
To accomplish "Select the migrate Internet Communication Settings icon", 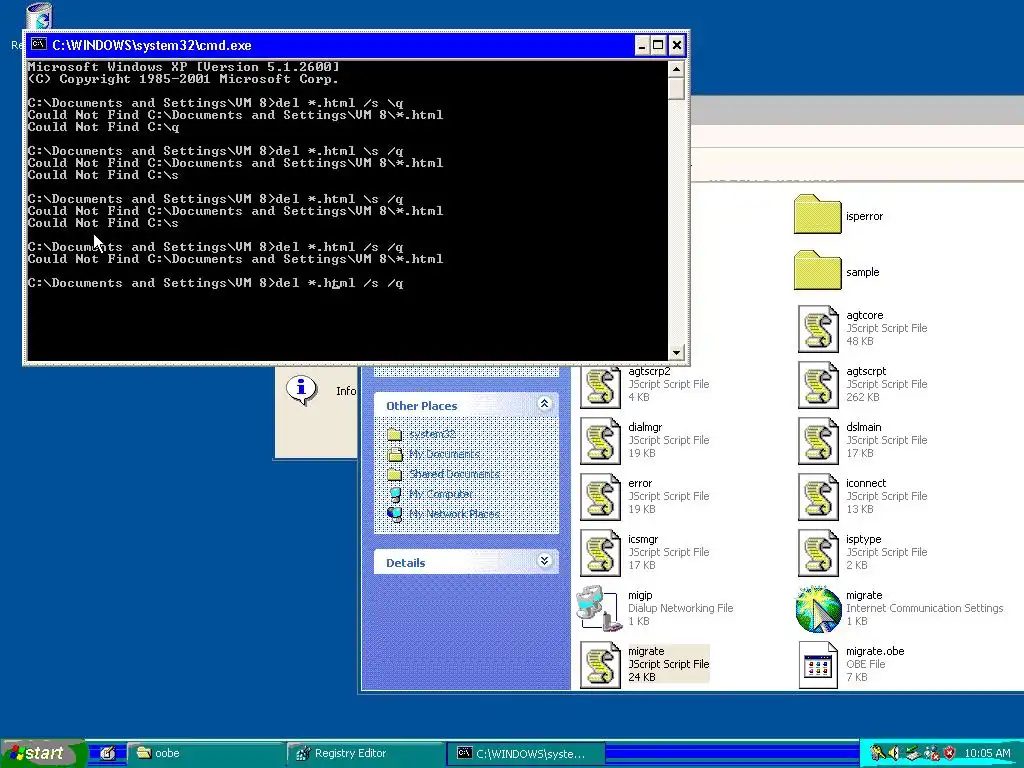I will click(x=818, y=609).
